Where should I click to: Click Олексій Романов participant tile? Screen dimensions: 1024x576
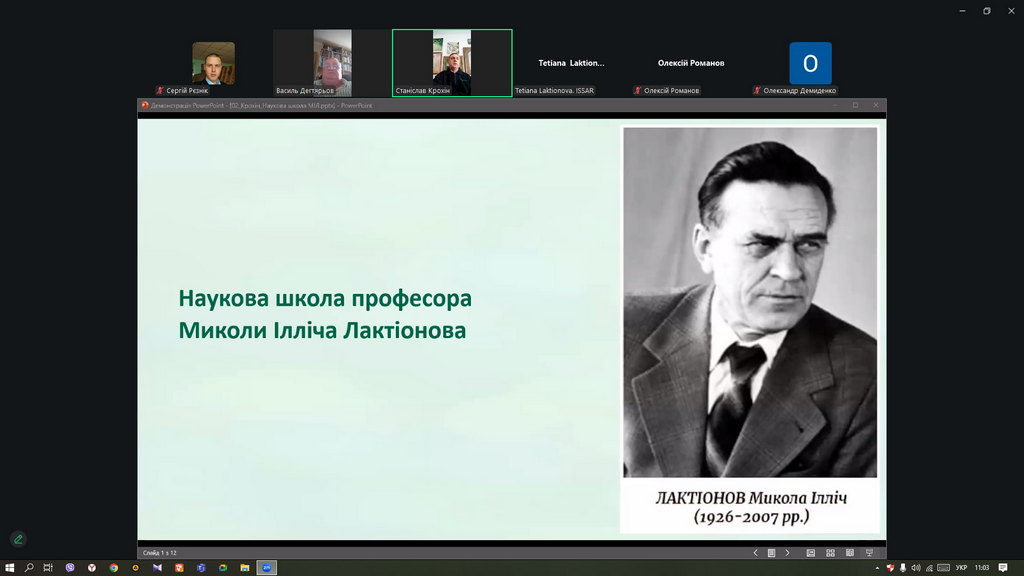pyautogui.click(x=690, y=63)
